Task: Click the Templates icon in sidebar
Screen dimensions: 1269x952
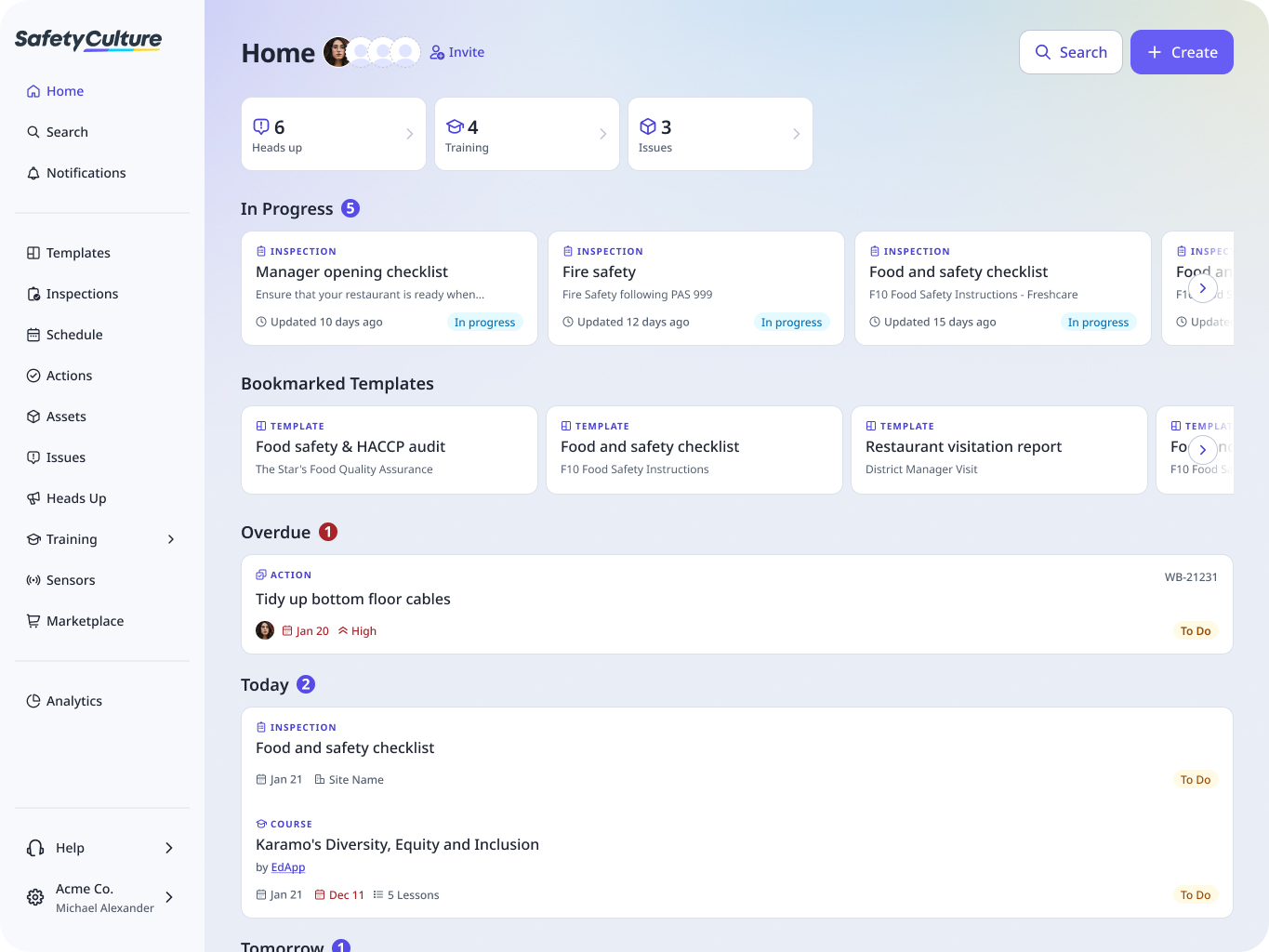Action: [x=33, y=253]
